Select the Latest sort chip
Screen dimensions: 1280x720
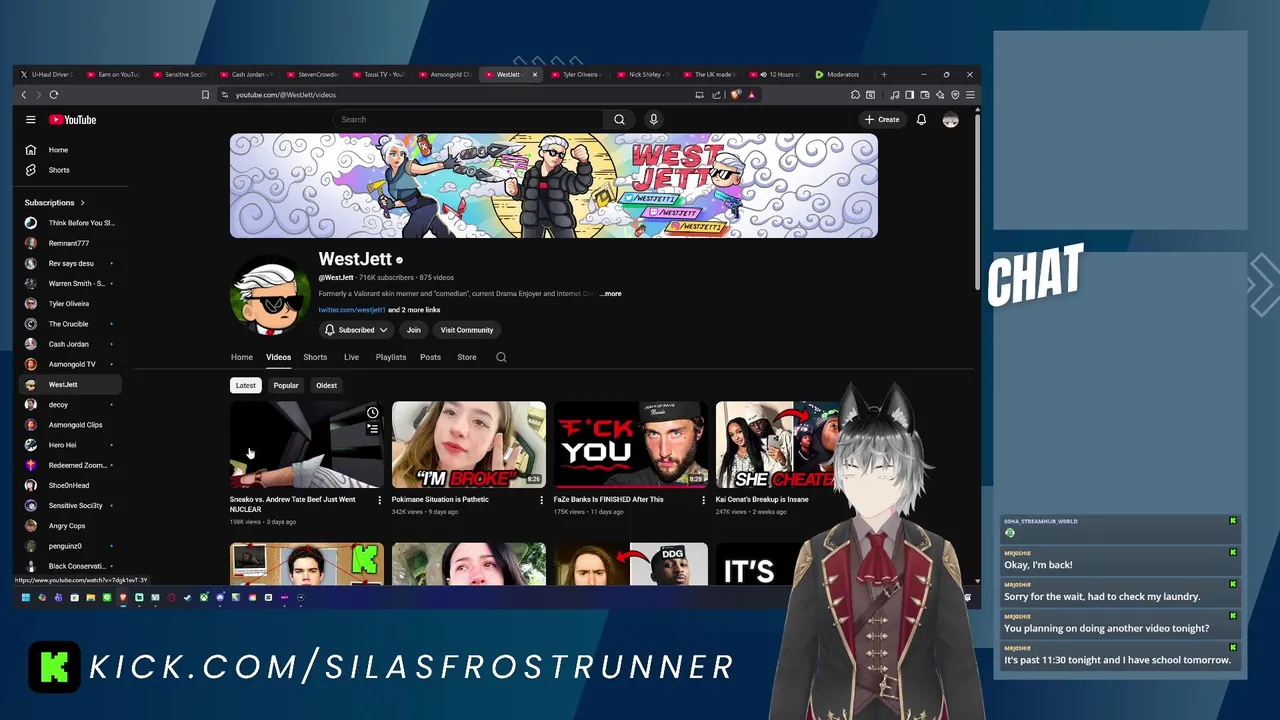tap(245, 385)
